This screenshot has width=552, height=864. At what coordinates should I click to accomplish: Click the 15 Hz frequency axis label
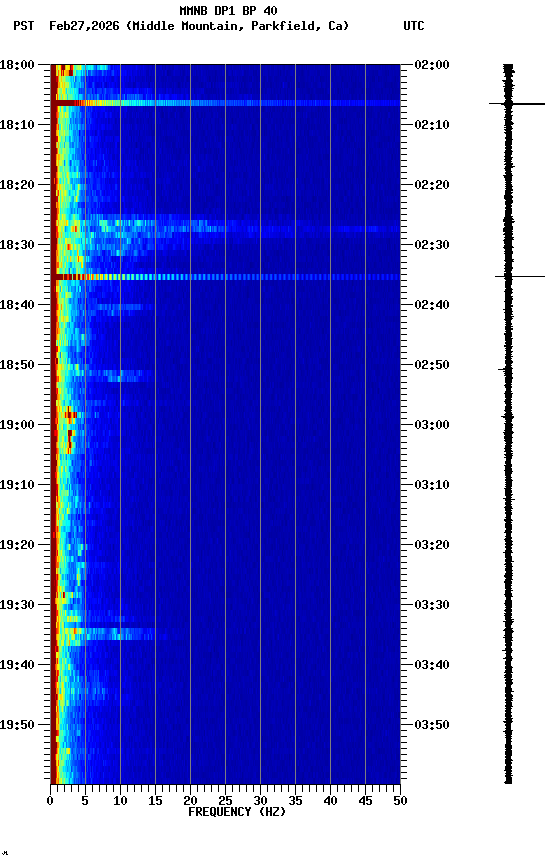click(155, 801)
